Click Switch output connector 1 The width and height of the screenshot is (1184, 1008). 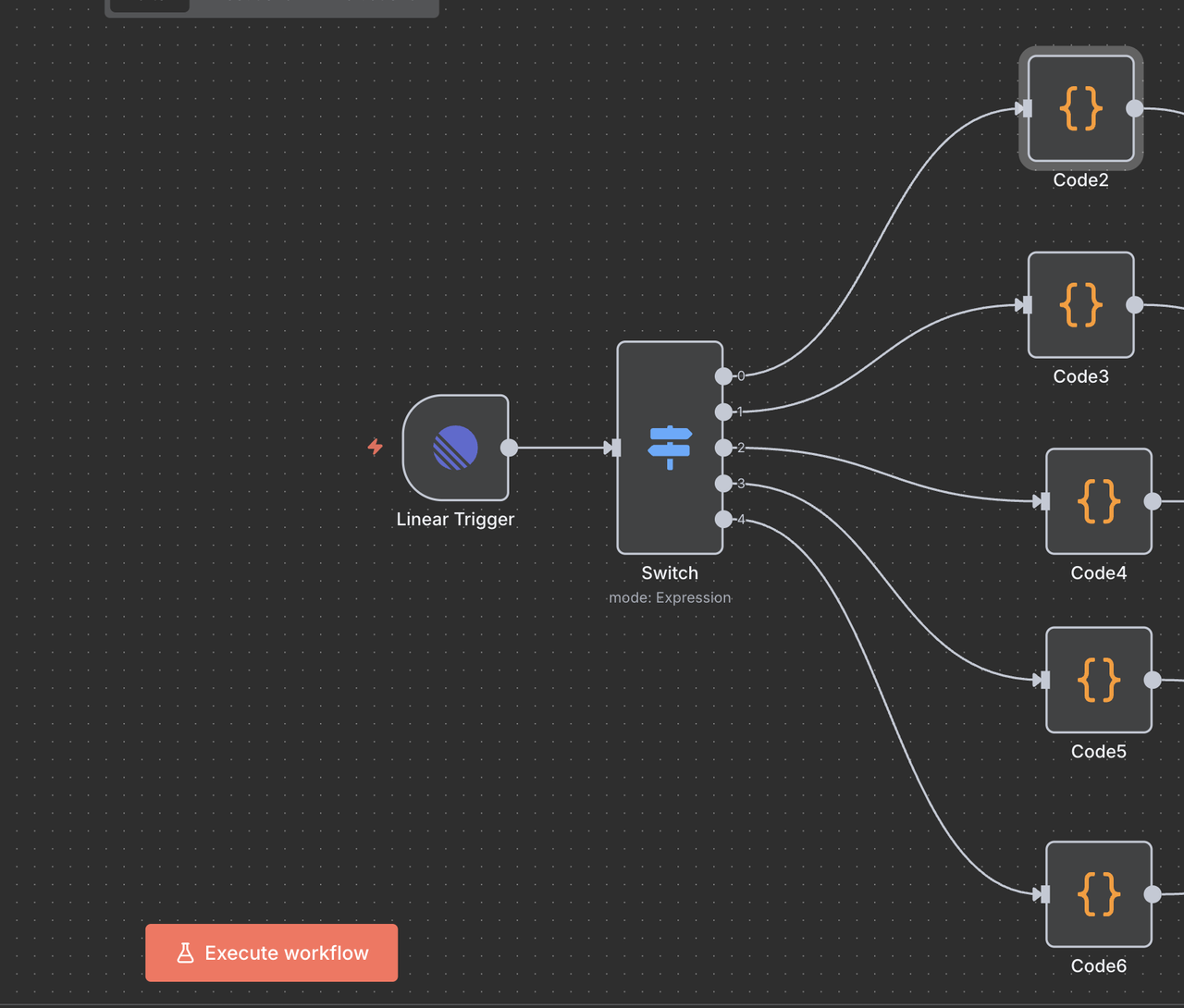pyautogui.click(x=723, y=412)
